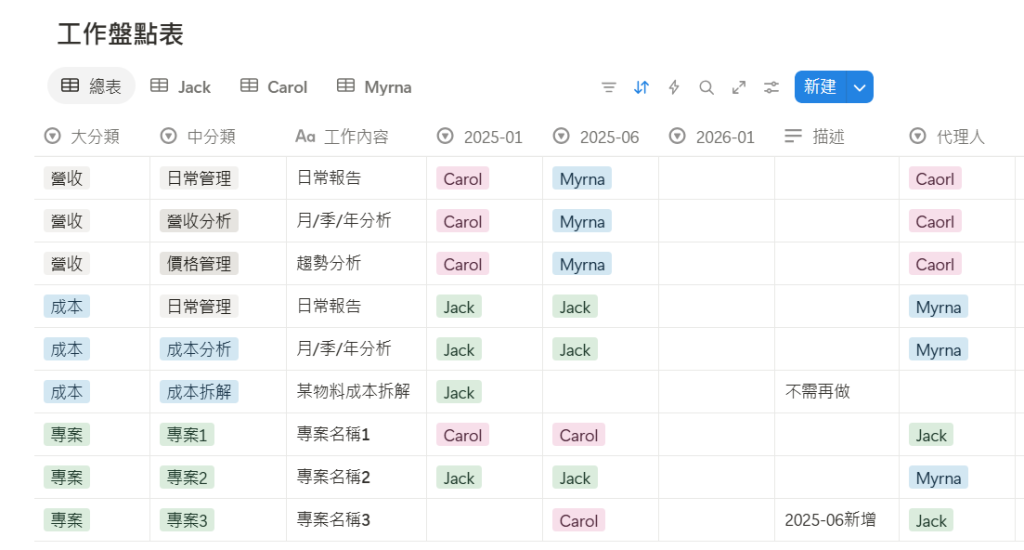
Task: Open automations lightning bolt icon
Action: (674, 87)
